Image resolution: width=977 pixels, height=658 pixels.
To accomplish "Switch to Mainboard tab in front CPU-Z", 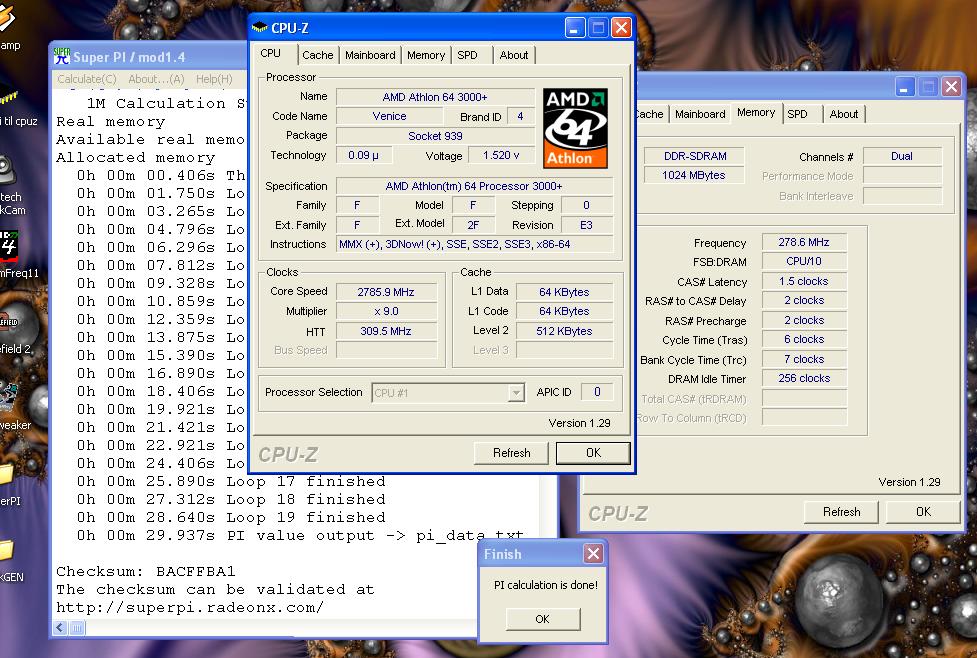I will coord(370,55).
